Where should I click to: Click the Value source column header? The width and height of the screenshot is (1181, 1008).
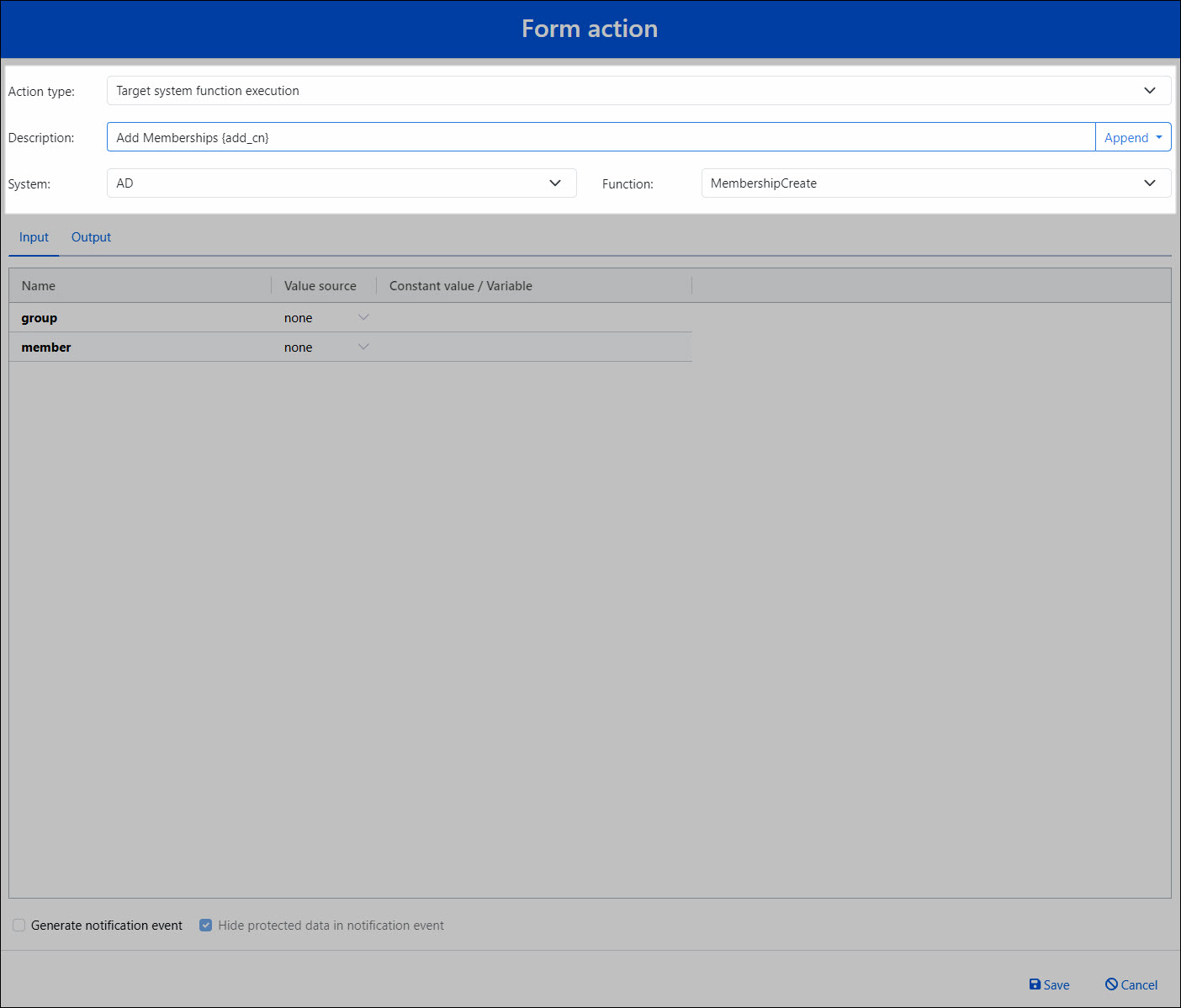320,286
